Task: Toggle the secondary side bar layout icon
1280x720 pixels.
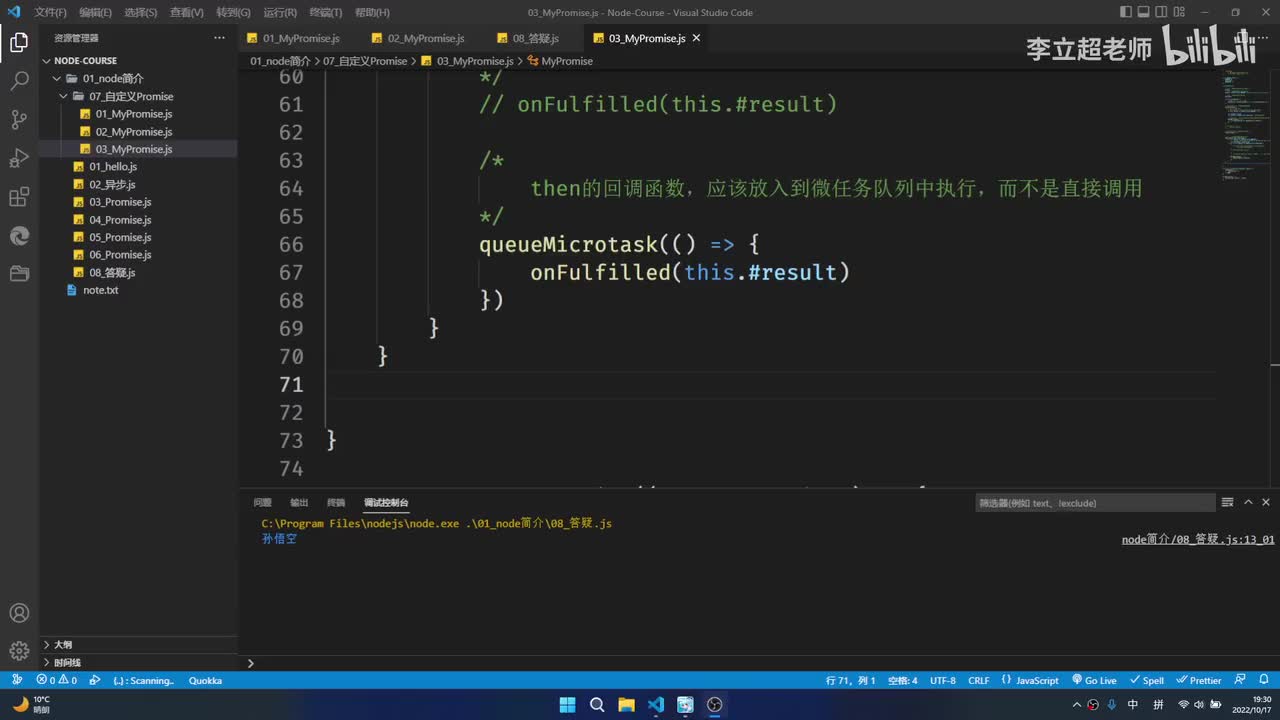Action: (x=1163, y=12)
